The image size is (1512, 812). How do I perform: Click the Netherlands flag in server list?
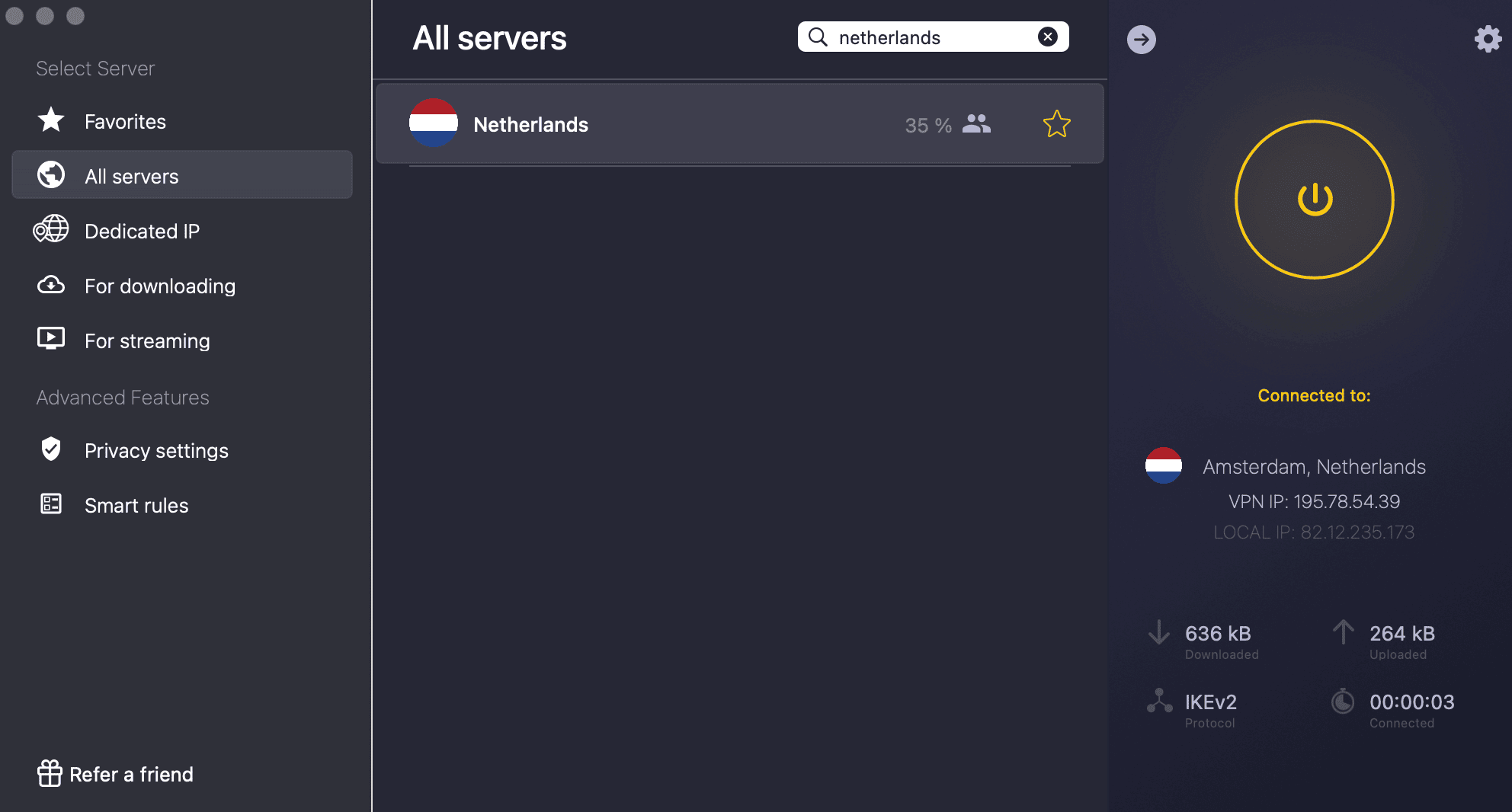(434, 123)
